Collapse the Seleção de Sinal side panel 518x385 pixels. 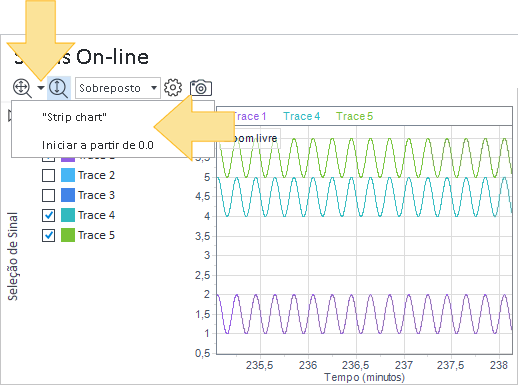(10, 116)
